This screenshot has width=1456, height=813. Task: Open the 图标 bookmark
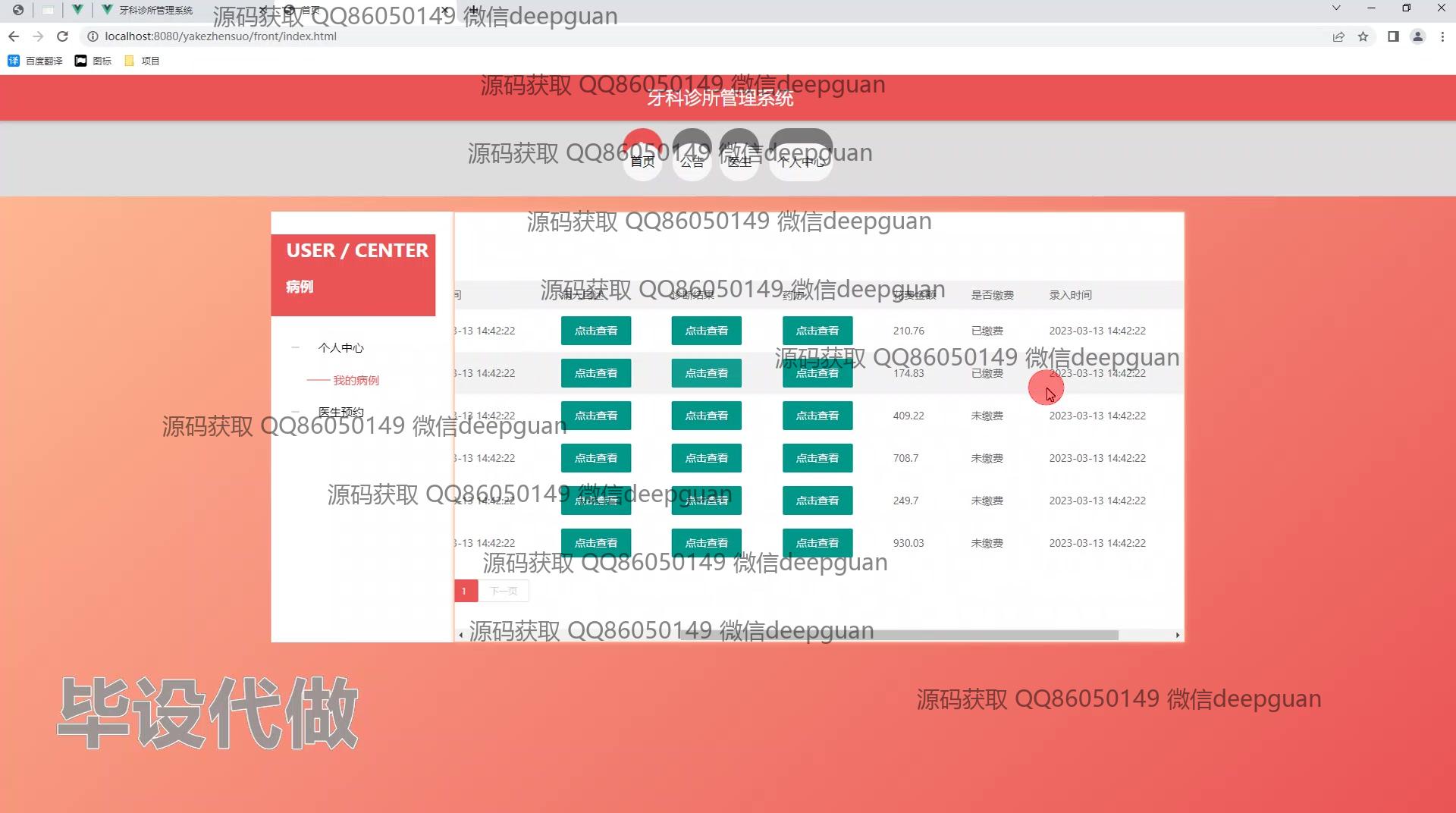tap(93, 61)
